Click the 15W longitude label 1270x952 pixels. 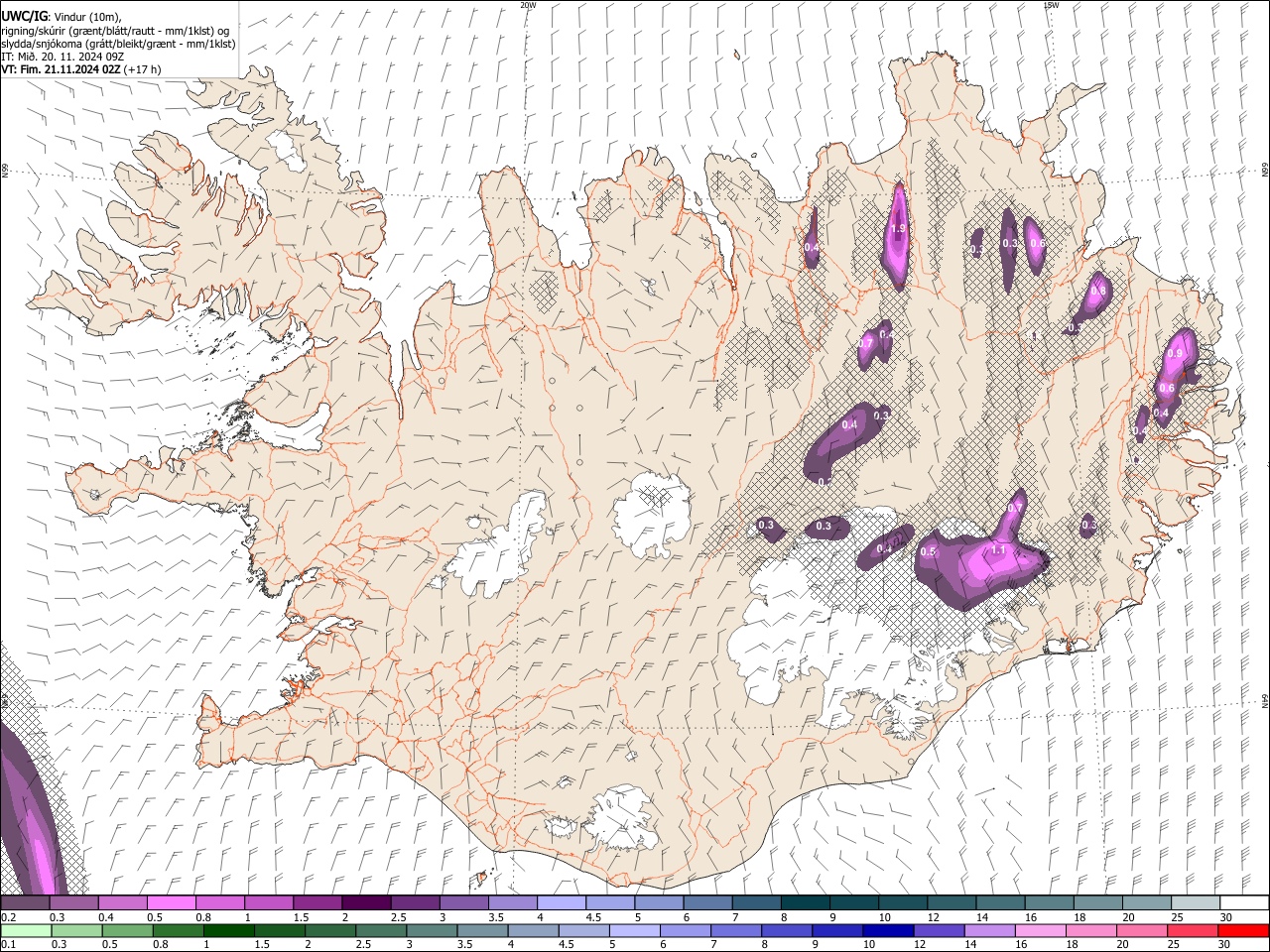pyautogui.click(x=1051, y=5)
